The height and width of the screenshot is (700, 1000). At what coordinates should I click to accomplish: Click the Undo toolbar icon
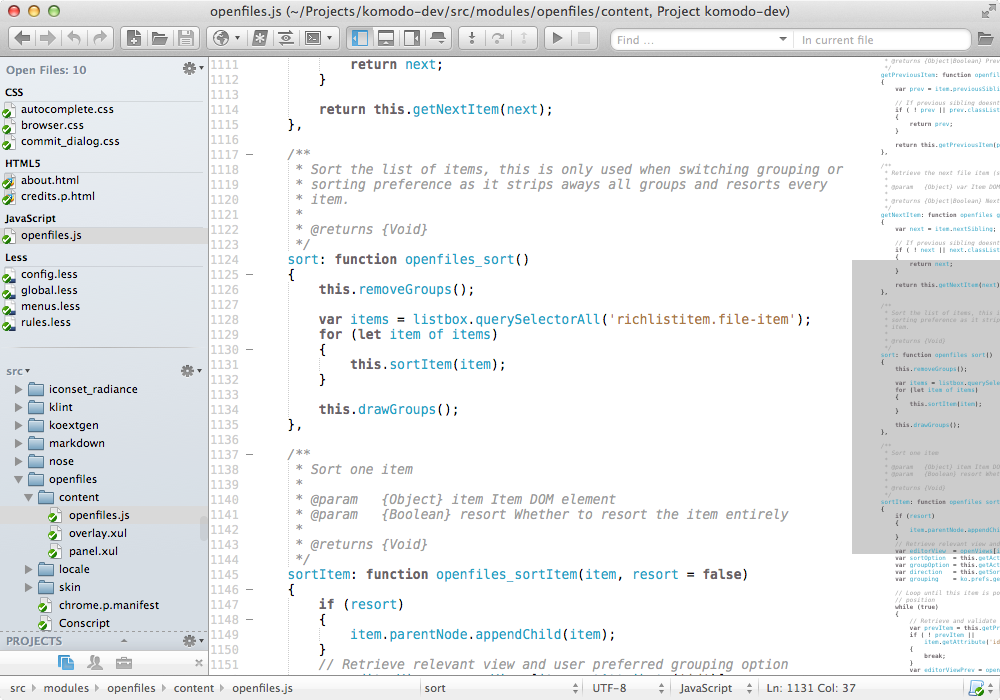pyautogui.click(x=74, y=39)
